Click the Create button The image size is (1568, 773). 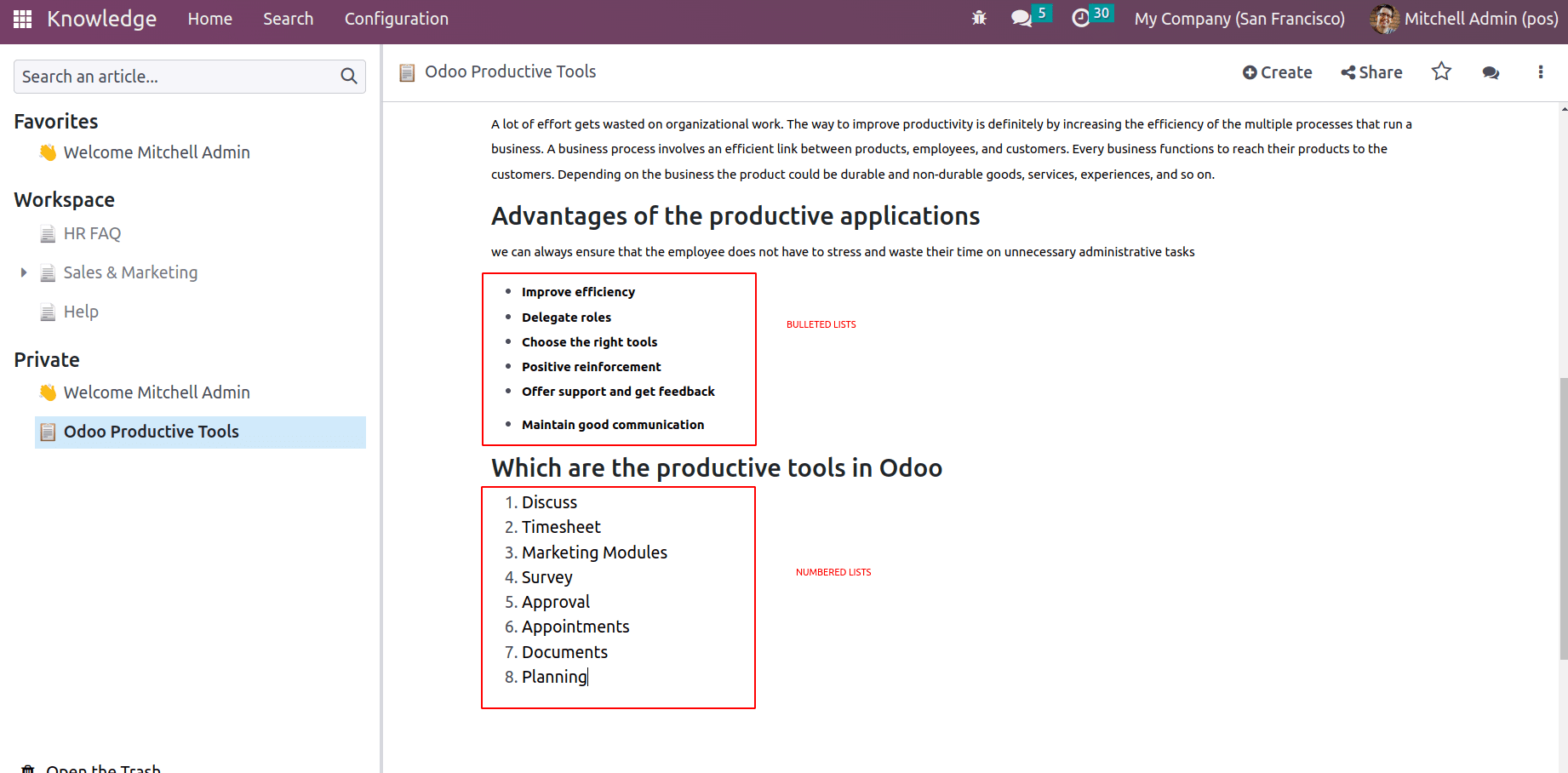point(1277,72)
